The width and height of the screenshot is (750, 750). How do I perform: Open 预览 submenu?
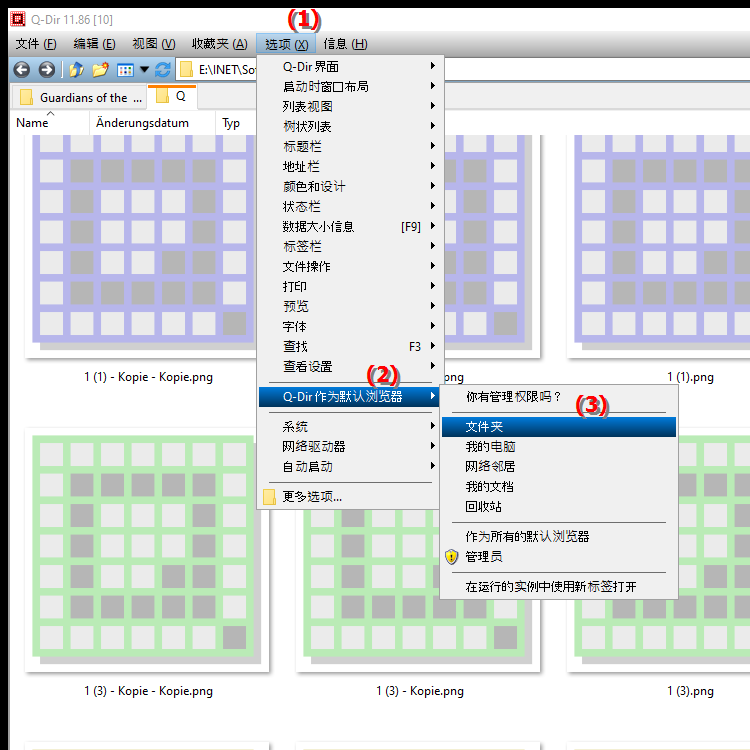(351, 306)
